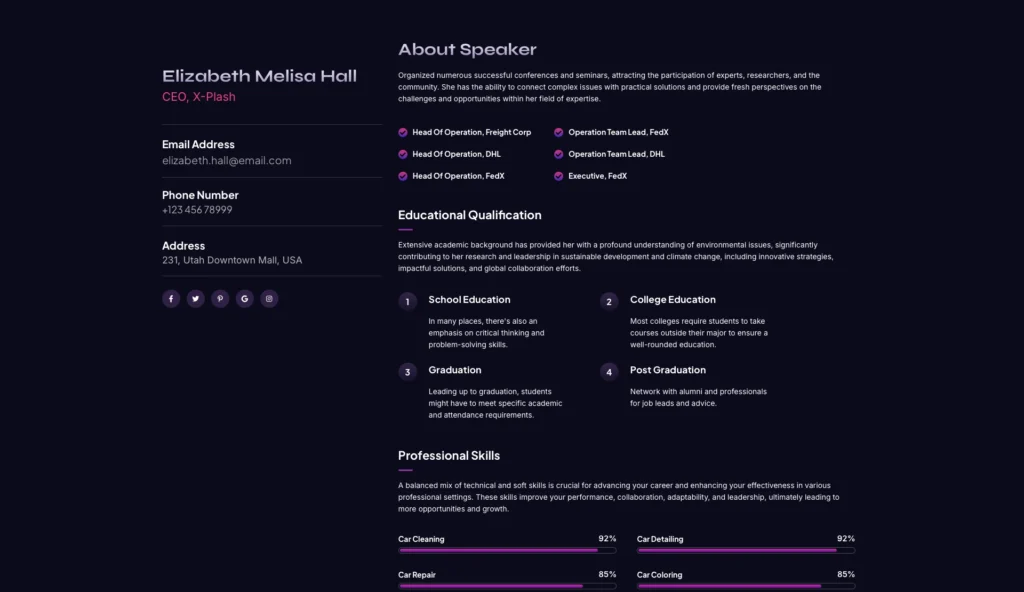Click the number 4 Post Graduation badge
The height and width of the screenshot is (592, 1024).
(609, 372)
